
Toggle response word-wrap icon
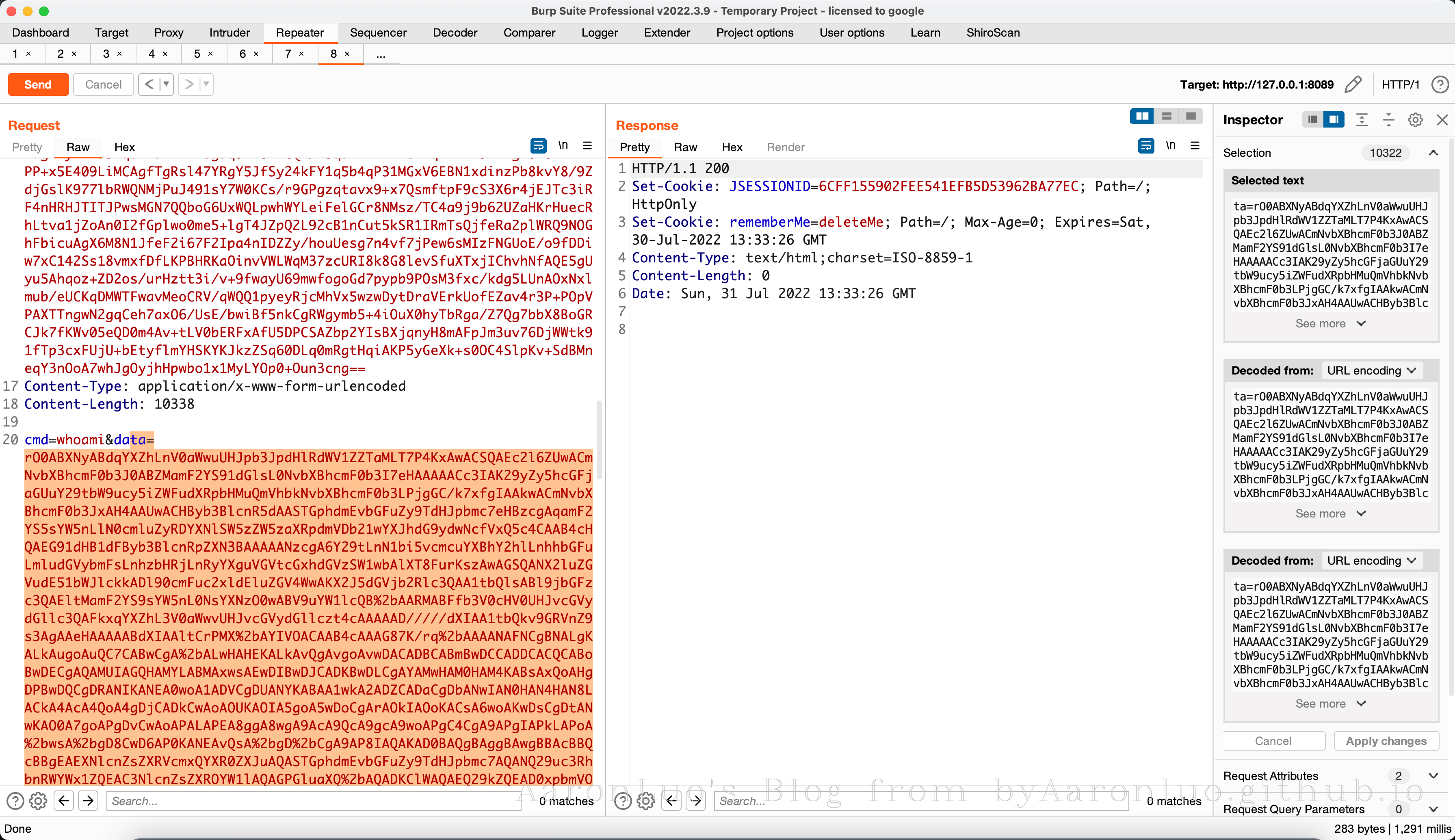1146,146
